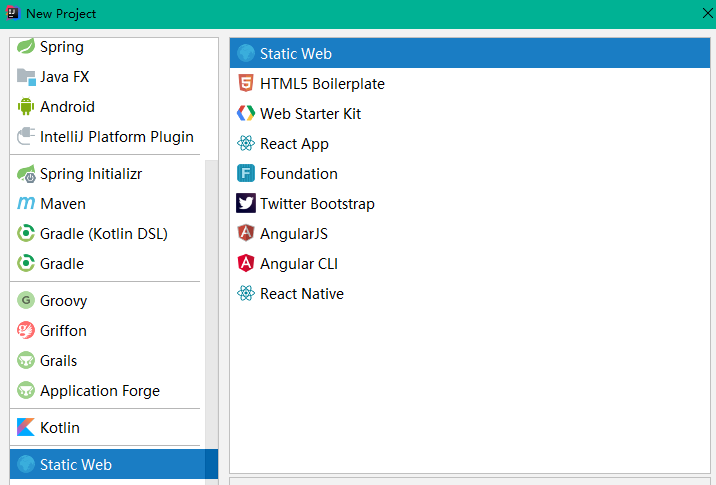716x485 pixels.
Task: Choose the Foundation template icon
Action: (246, 174)
